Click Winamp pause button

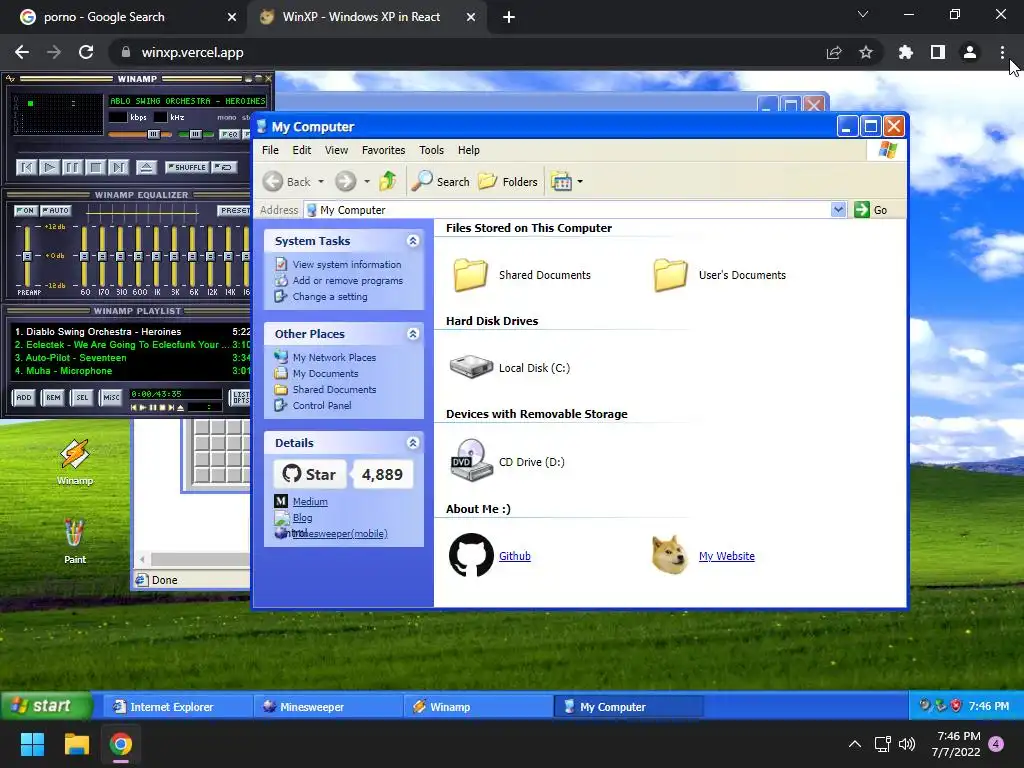(x=72, y=168)
